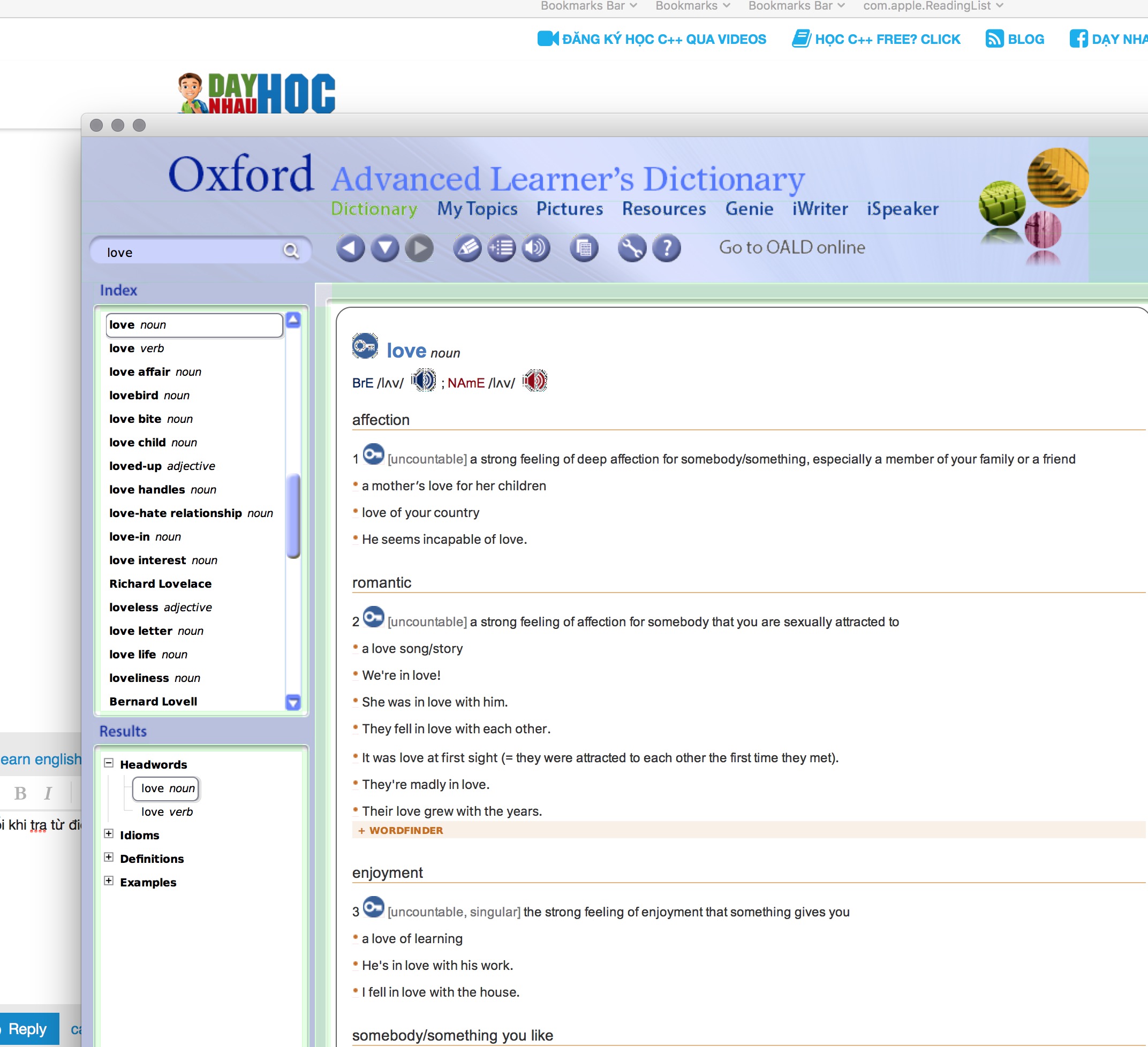Open the iSpeaker tab
Image resolution: width=1148 pixels, height=1047 pixels.
point(903,209)
